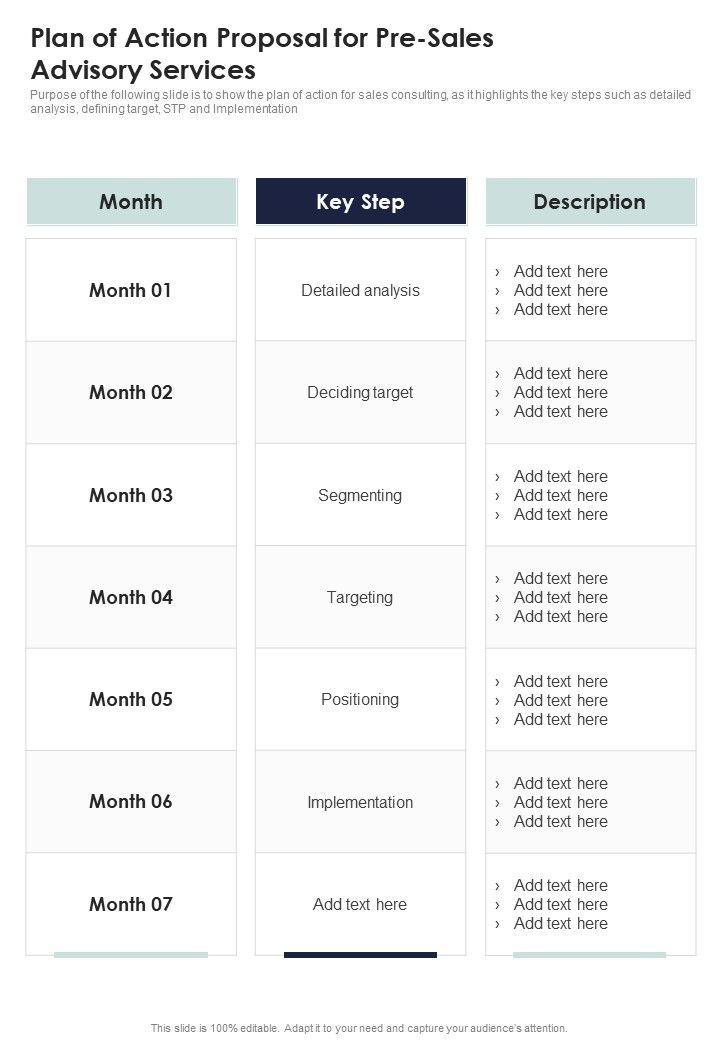Viewport: 720px width, 1040px height.
Task: Click the Segmenting key step cell
Action: (x=360, y=495)
